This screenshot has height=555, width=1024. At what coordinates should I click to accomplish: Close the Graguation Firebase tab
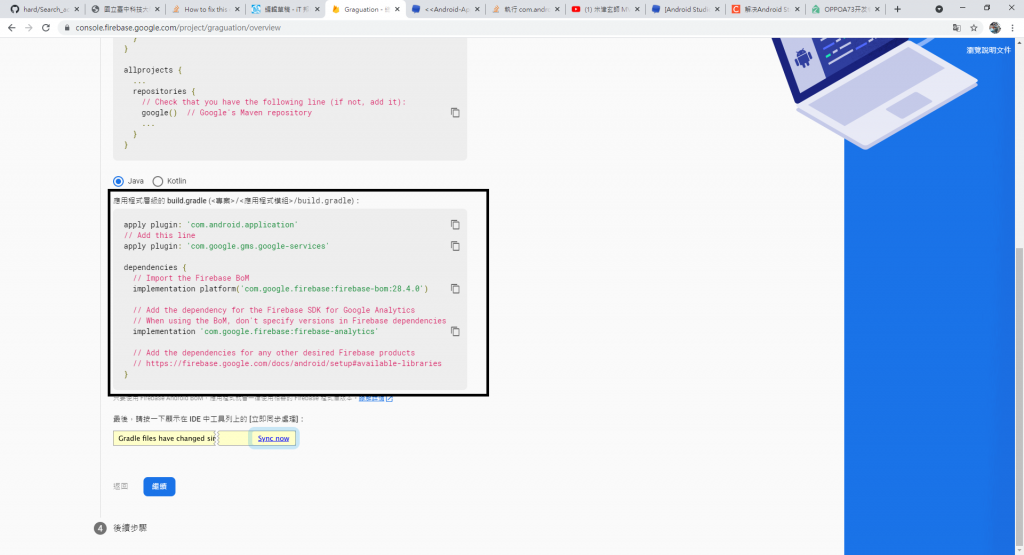click(x=397, y=9)
